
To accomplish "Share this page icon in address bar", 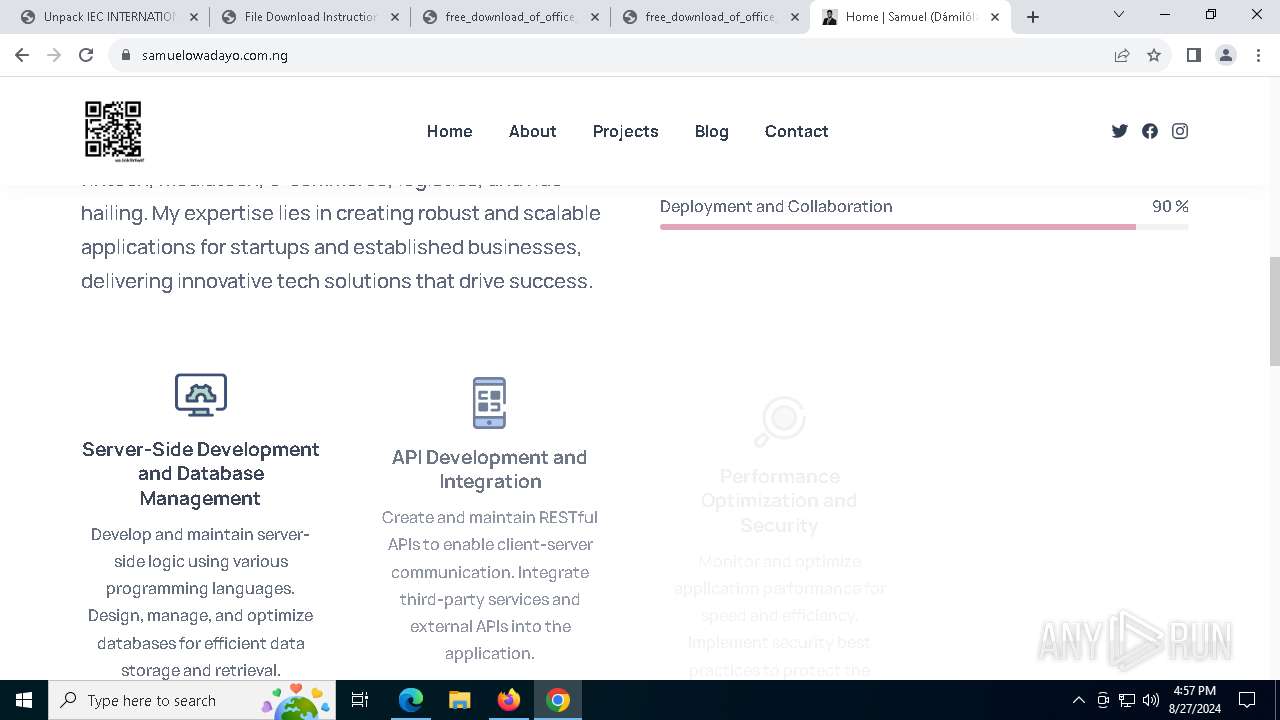I will 1122,55.
